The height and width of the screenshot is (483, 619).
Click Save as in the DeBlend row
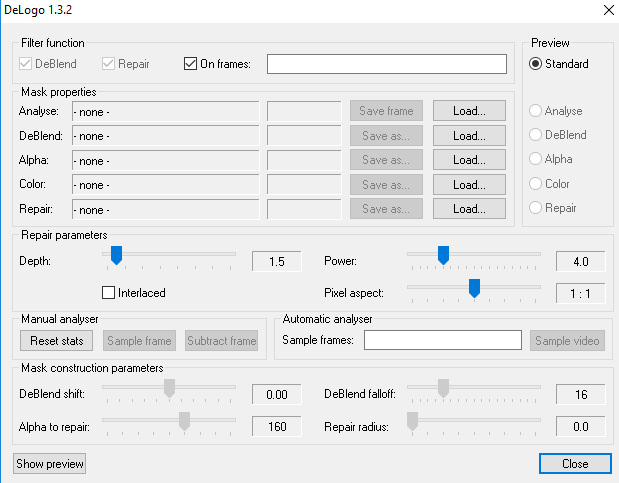point(386,135)
